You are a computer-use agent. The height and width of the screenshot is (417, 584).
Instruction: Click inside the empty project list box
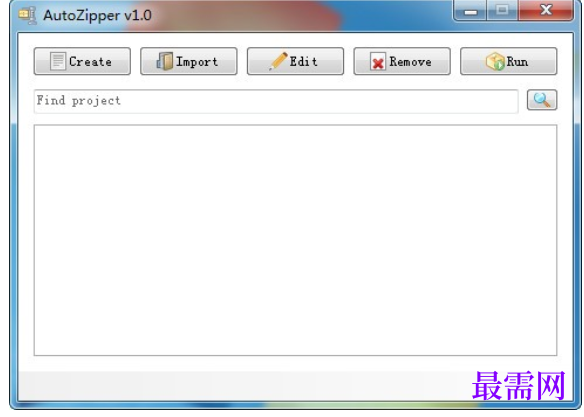pyautogui.click(x=295, y=240)
